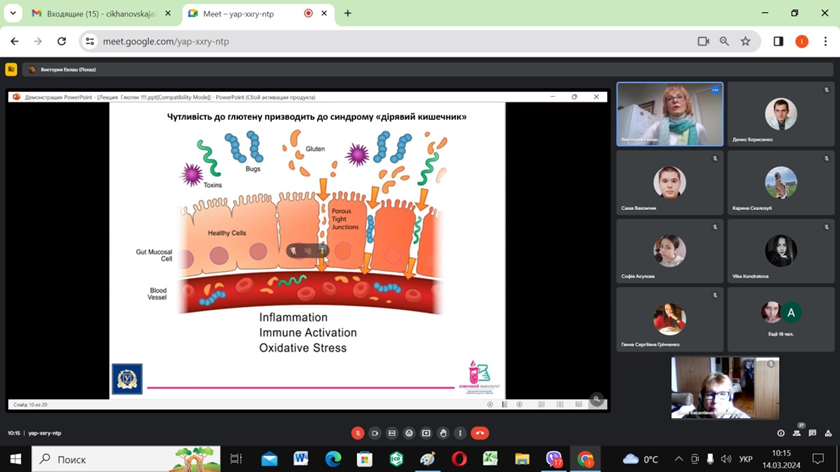Bookmark this page with the star
840x472 pixels.
pos(745,41)
